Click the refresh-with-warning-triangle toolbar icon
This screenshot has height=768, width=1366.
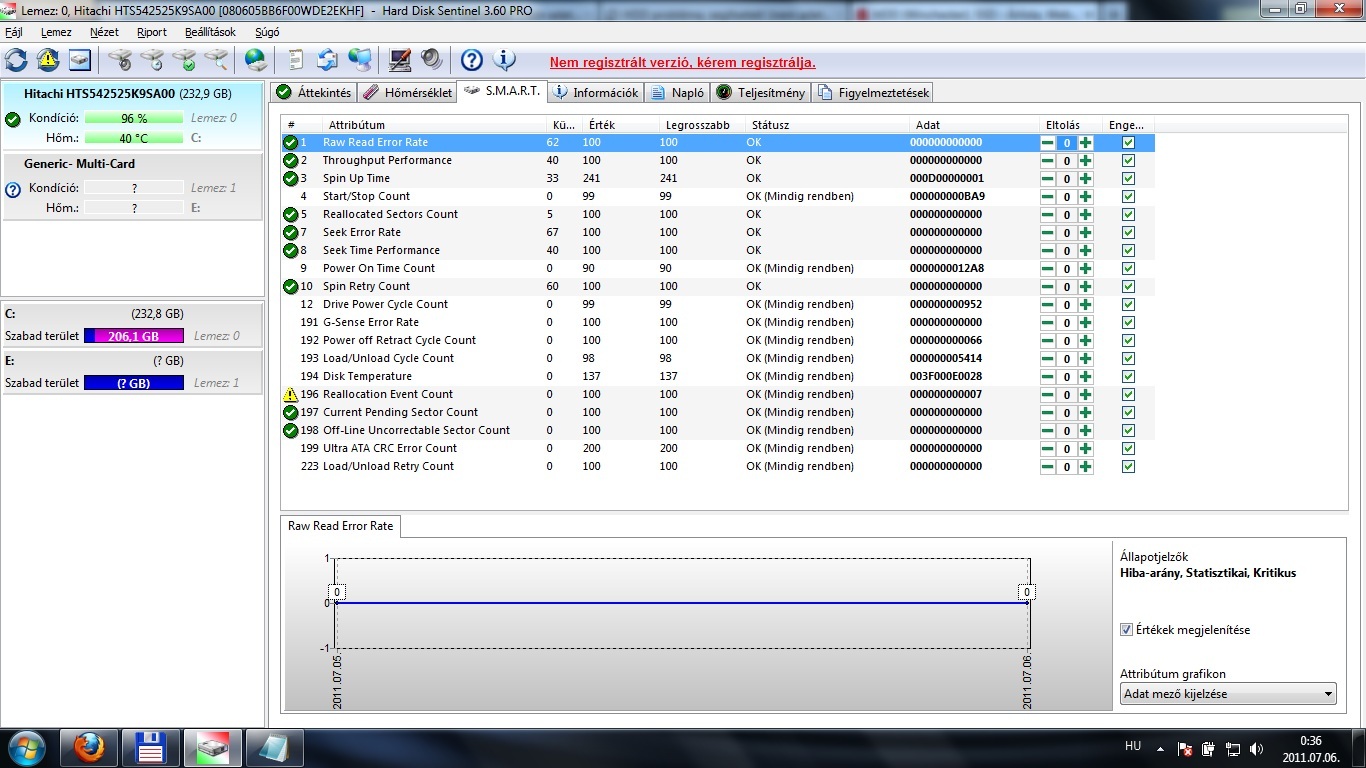(48, 60)
